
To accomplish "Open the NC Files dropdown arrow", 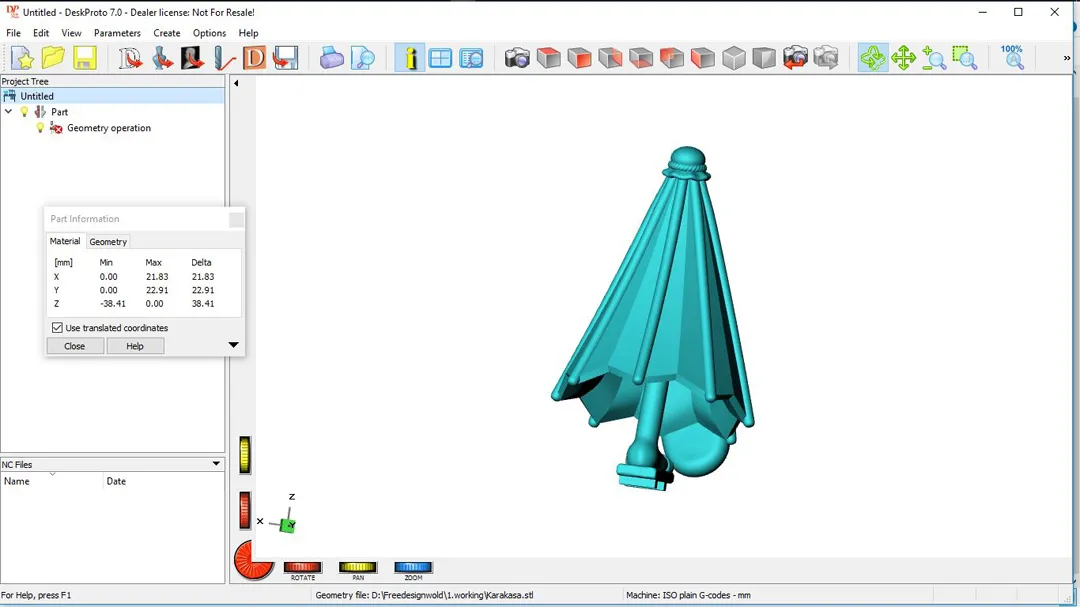I will point(216,464).
